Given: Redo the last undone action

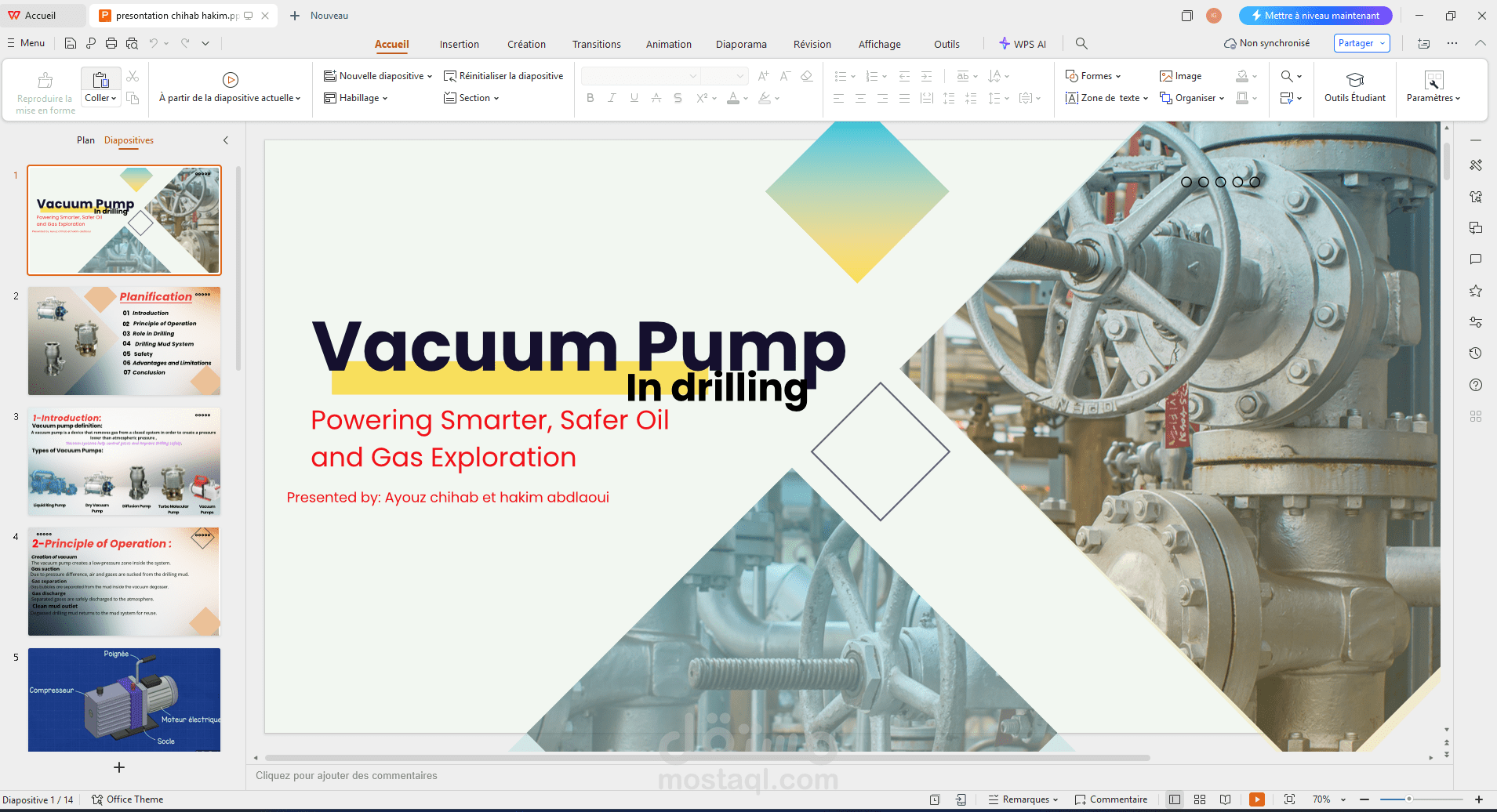Looking at the screenshot, I should [185, 44].
